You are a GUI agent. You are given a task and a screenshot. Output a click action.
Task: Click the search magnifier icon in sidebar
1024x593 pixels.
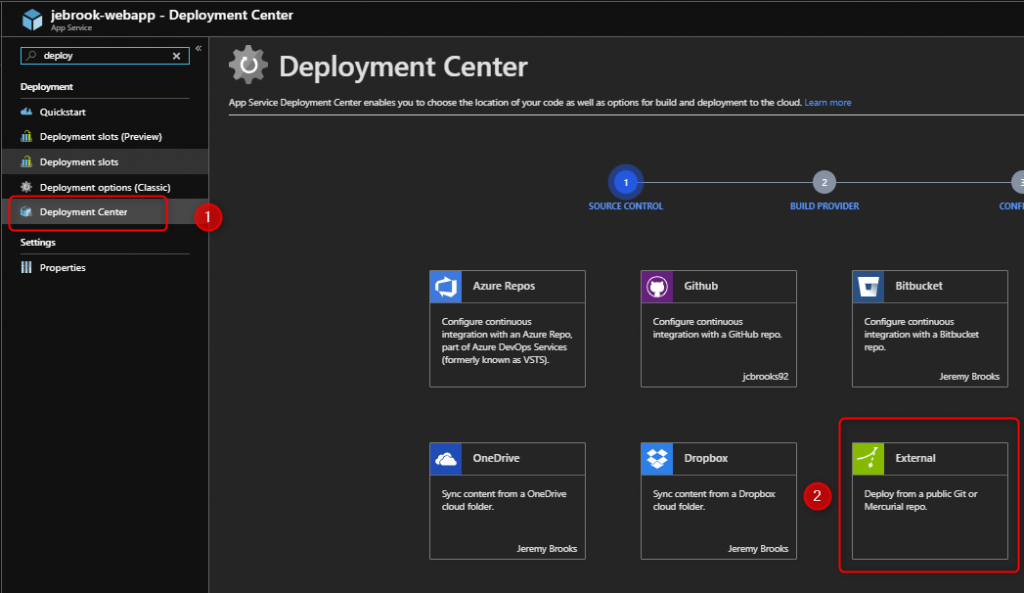click(x=31, y=56)
